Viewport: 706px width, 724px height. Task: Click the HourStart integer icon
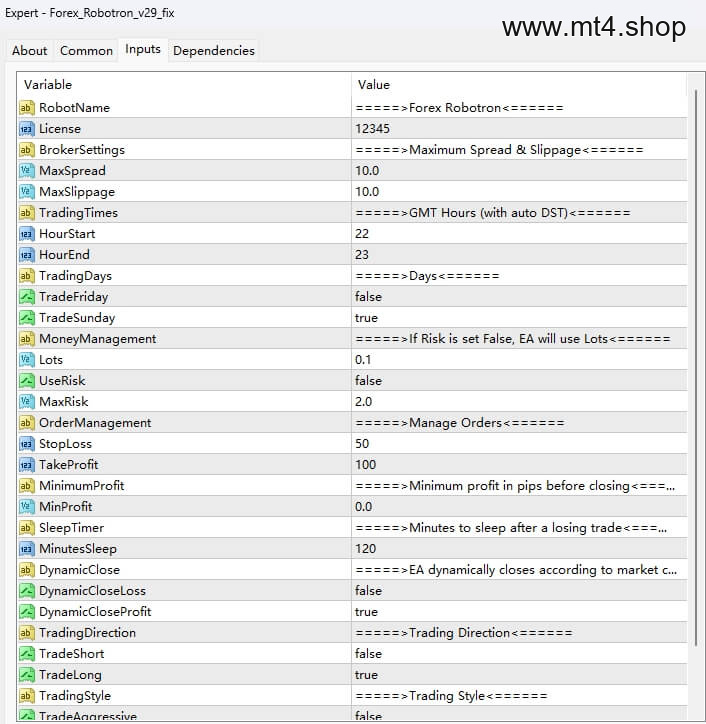pyautogui.click(x=27, y=234)
